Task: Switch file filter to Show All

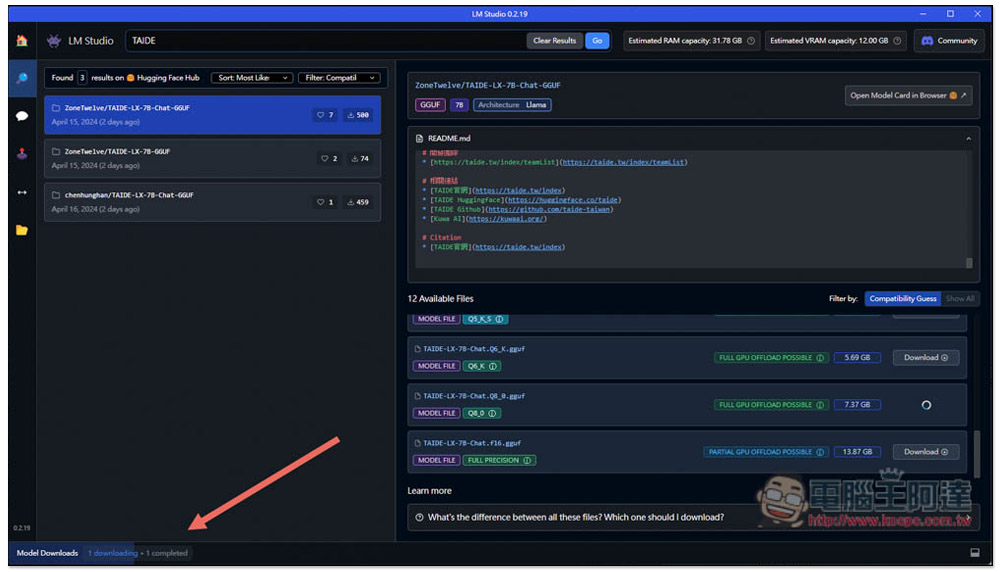Action: point(960,298)
